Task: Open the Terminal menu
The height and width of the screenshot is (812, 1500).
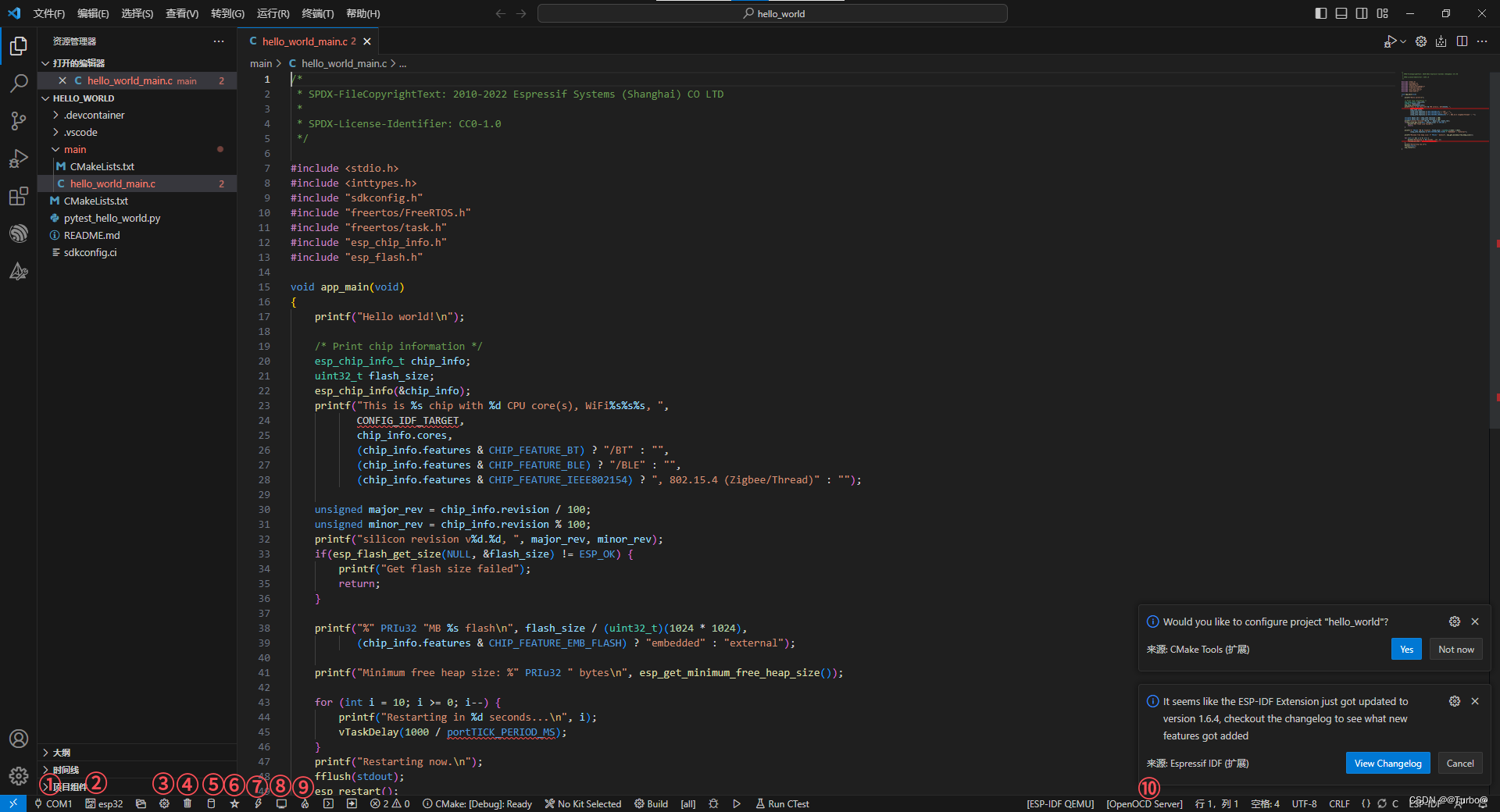Action: [x=318, y=13]
